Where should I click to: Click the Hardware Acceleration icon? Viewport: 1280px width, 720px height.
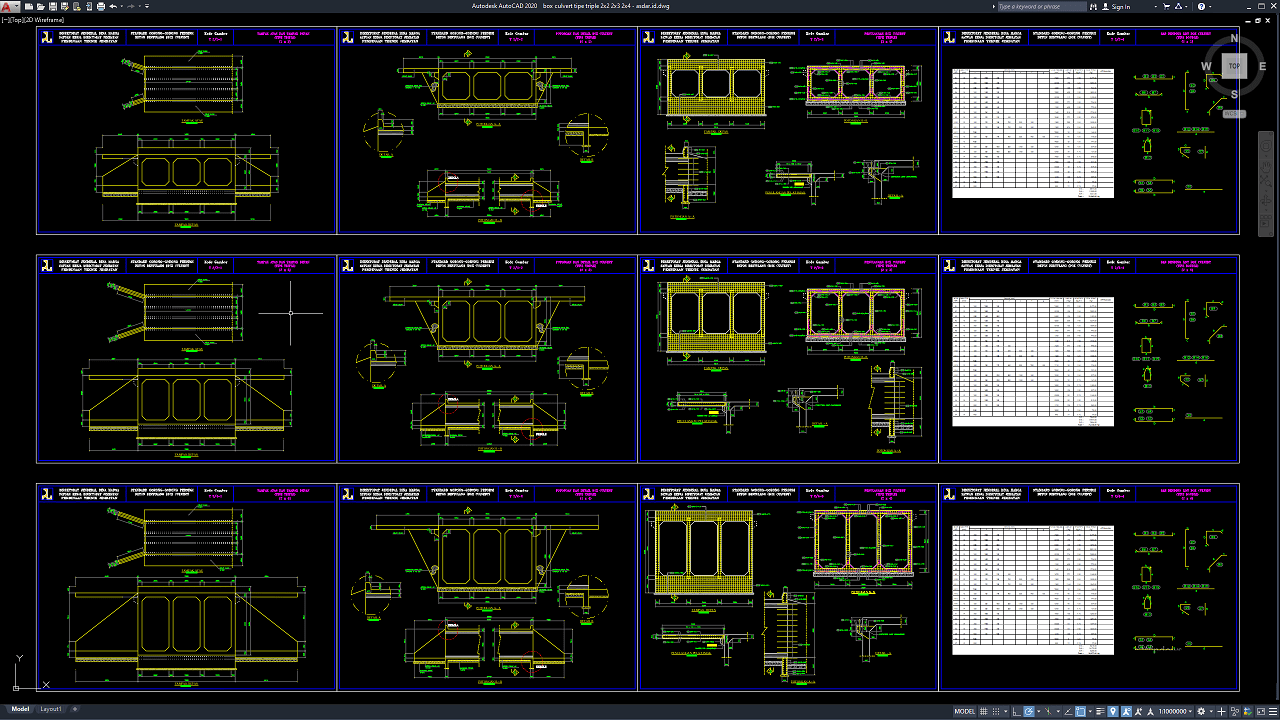click(1248, 711)
